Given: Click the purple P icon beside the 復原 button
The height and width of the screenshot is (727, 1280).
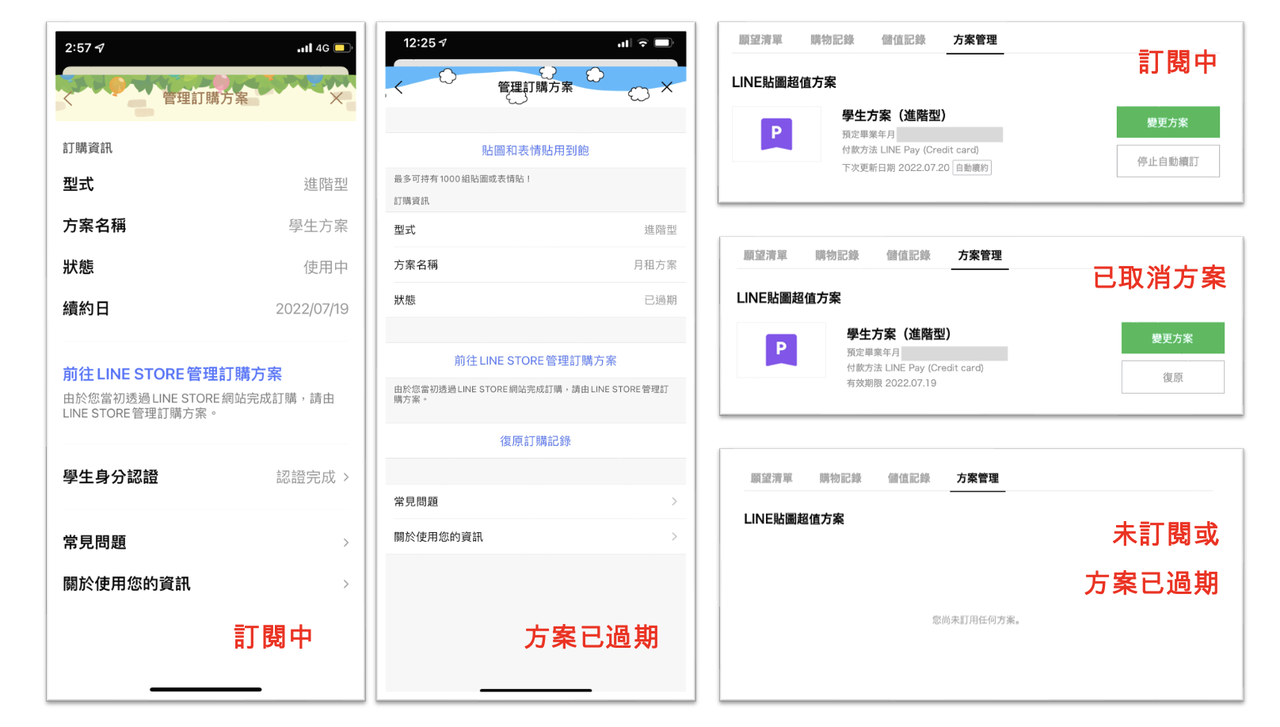Looking at the screenshot, I should pos(781,350).
